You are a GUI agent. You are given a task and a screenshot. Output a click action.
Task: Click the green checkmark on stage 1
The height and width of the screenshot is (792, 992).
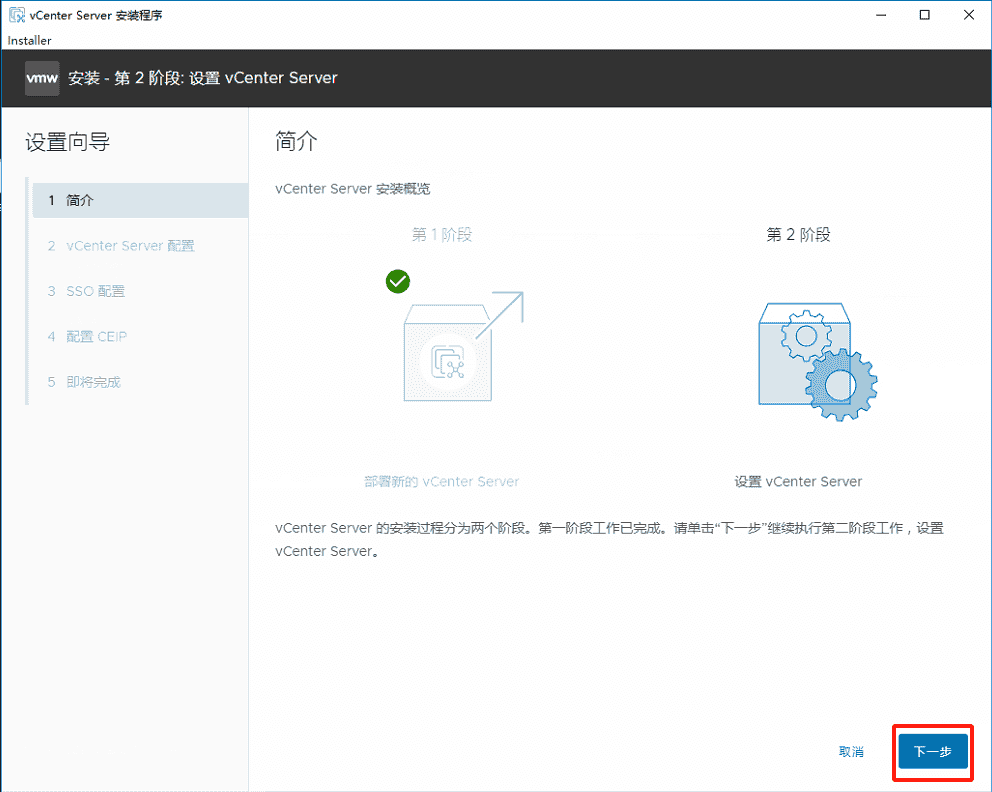click(x=397, y=281)
